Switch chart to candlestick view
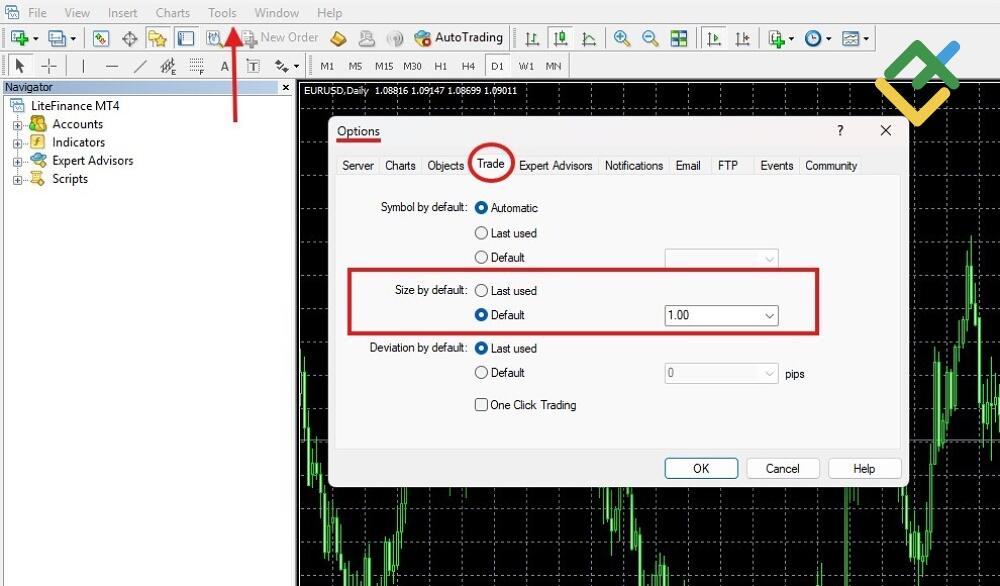This screenshot has height=586, width=1000. pos(560,38)
